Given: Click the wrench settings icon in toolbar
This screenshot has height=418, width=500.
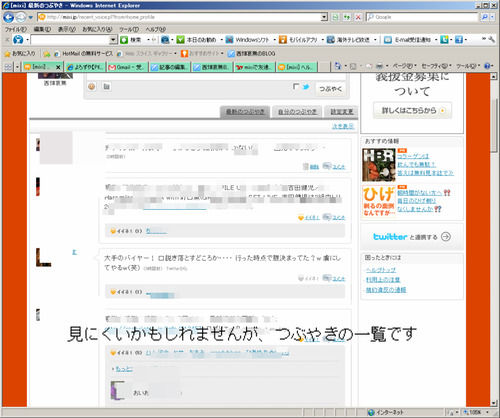Looking at the screenshot, I should click(492, 40).
